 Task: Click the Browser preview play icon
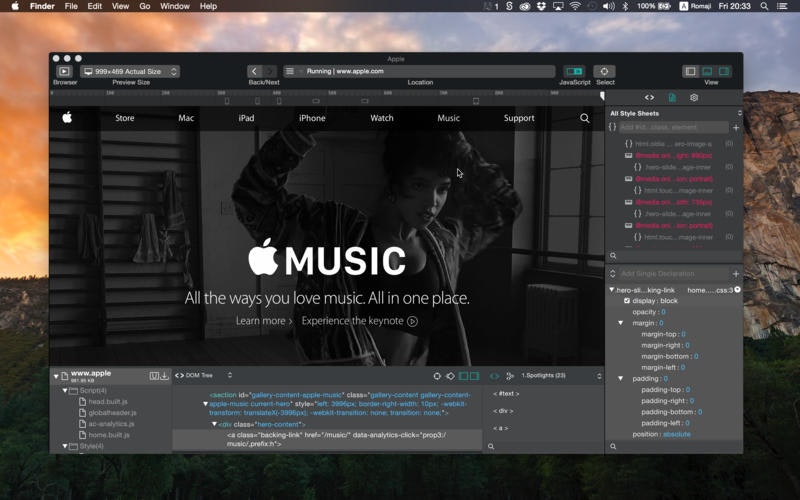tap(64, 71)
